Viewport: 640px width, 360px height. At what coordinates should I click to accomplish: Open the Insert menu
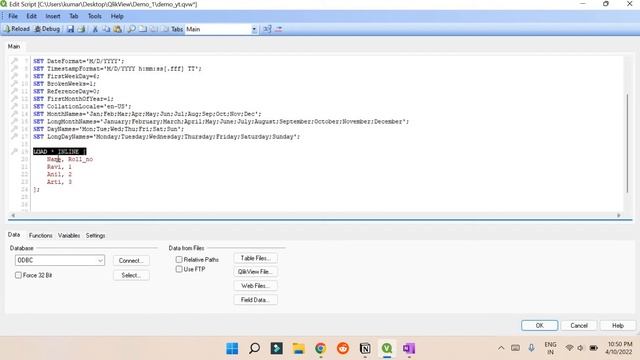[x=53, y=16]
